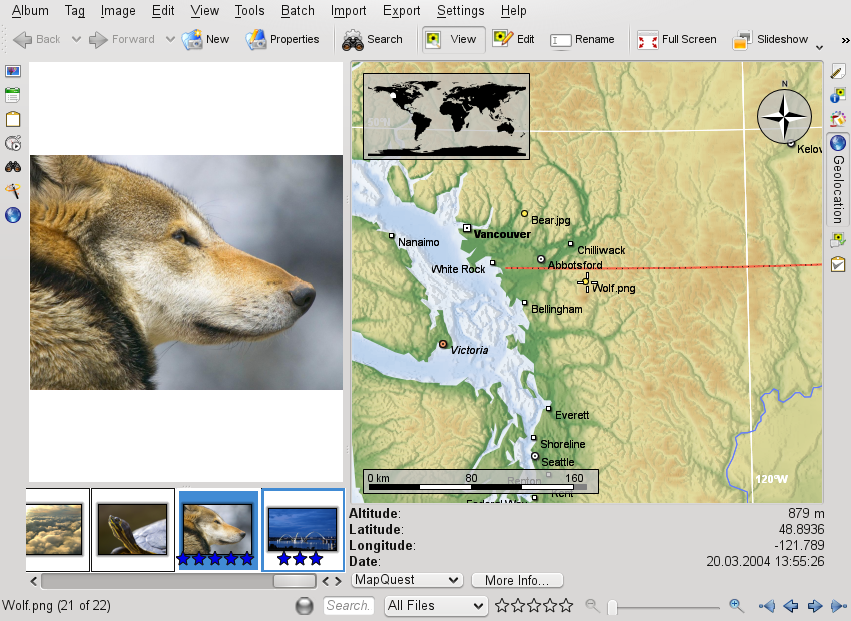Open the Batch menu
The height and width of the screenshot is (621, 851).
click(297, 11)
